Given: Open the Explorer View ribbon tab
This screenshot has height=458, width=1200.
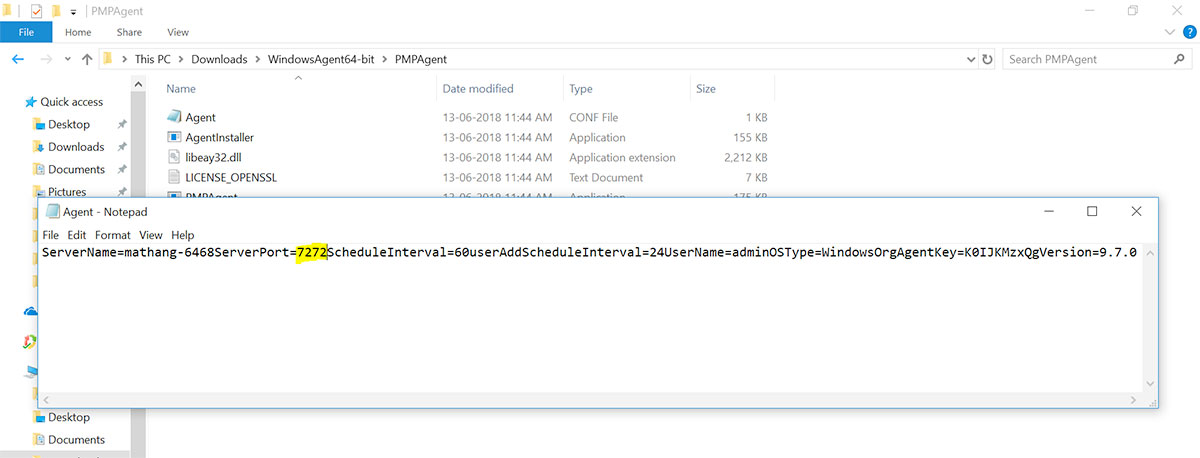Looking at the screenshot, I should click(x=178, y=32).
